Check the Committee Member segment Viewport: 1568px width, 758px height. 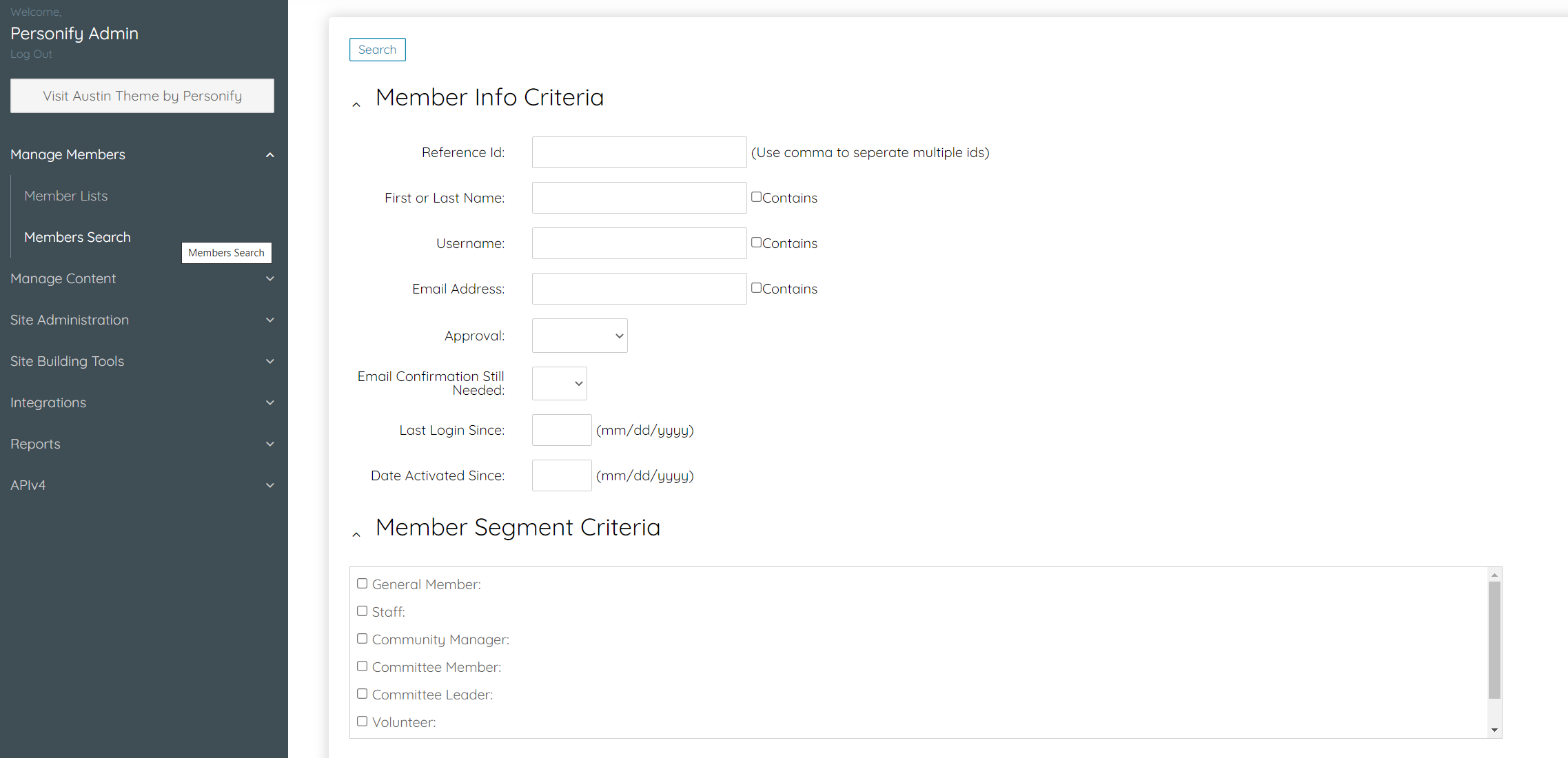click(362, 666)
